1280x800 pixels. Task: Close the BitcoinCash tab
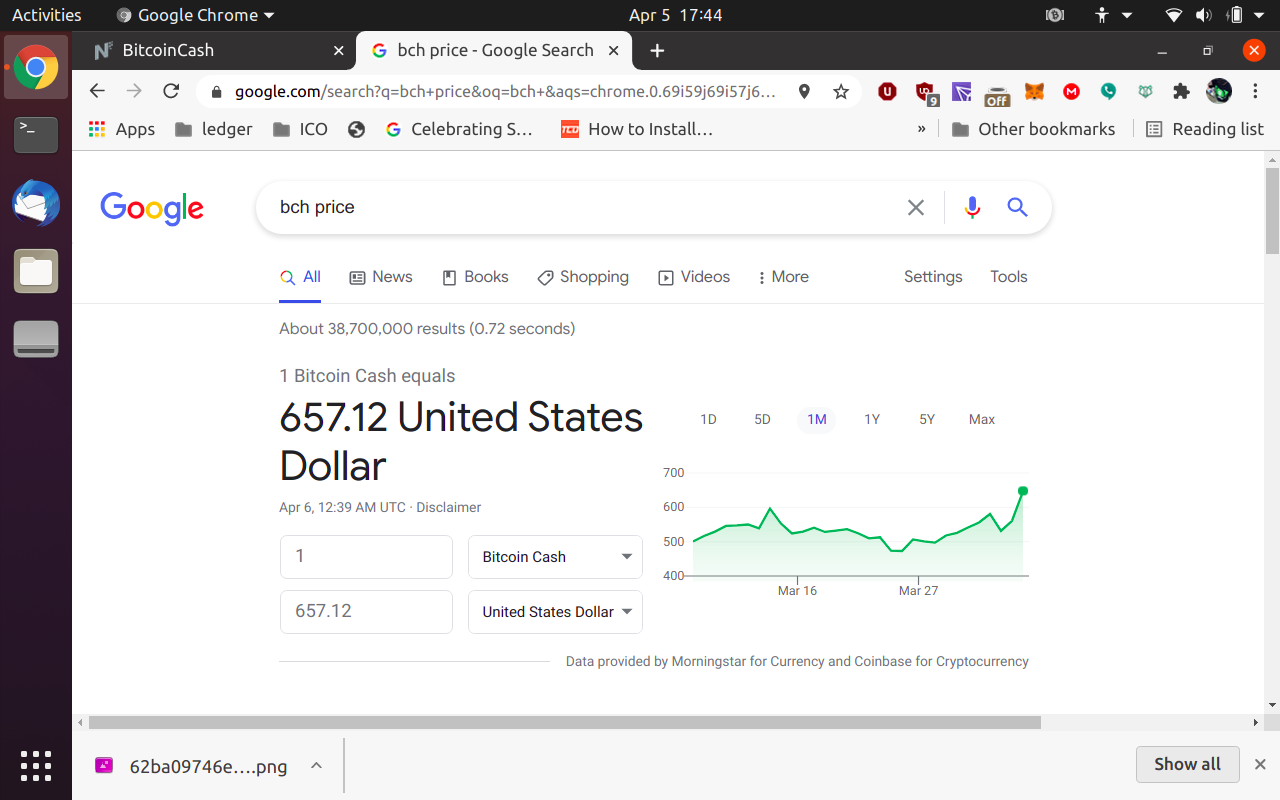pyautogui.click(x=338, y=50)
